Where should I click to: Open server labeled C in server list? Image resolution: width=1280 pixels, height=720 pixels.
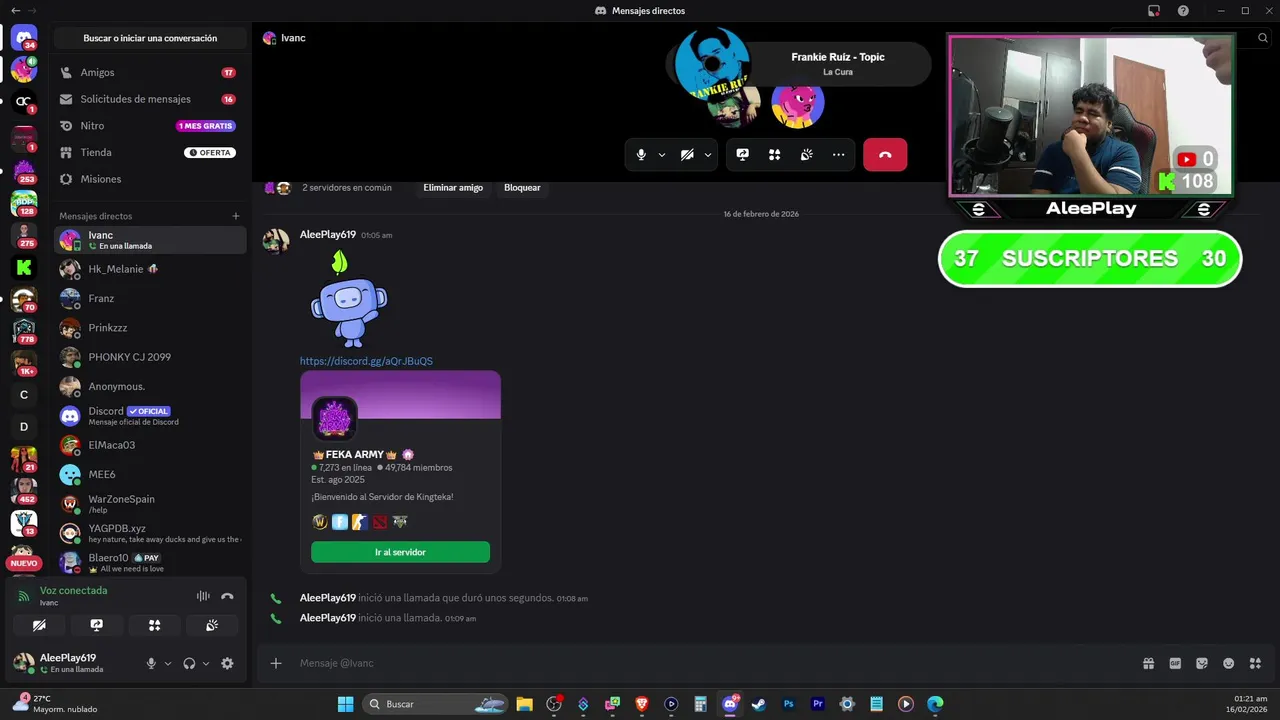(24, 395)
